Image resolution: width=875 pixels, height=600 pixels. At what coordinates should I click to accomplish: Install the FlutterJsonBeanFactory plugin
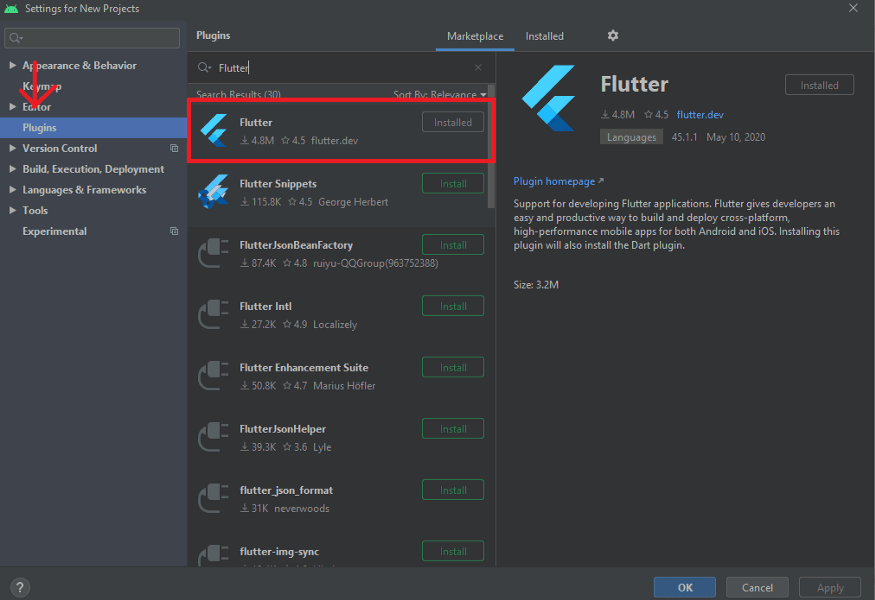pos(453,245)
